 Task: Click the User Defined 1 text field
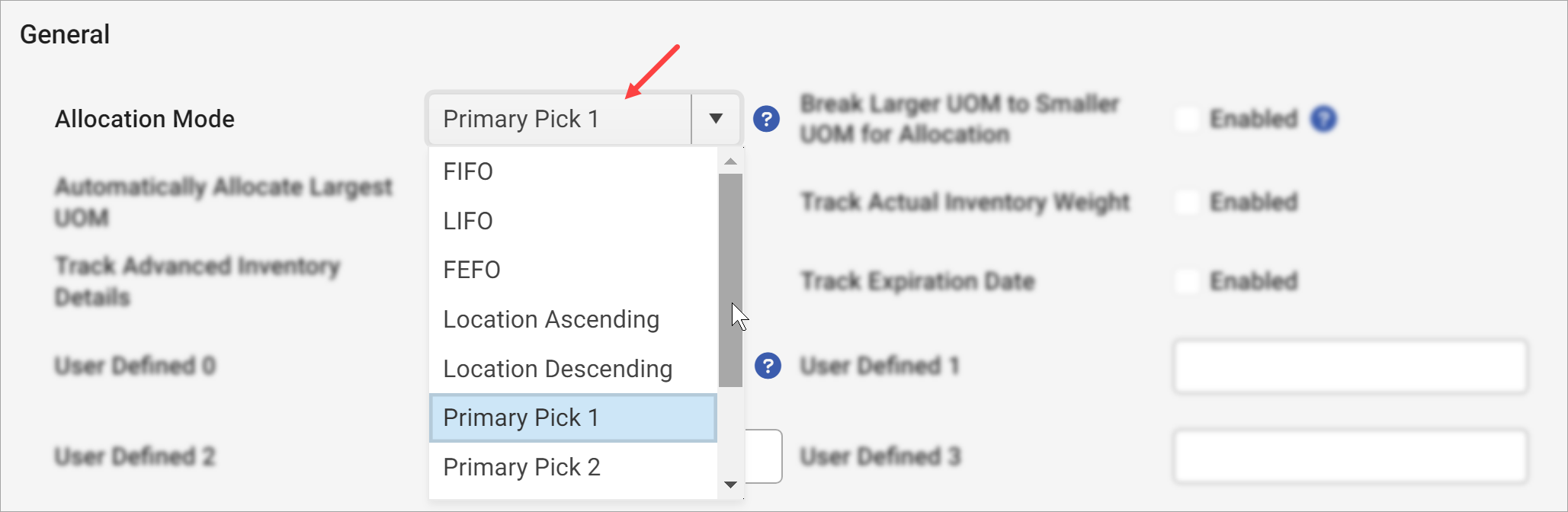1350,366
